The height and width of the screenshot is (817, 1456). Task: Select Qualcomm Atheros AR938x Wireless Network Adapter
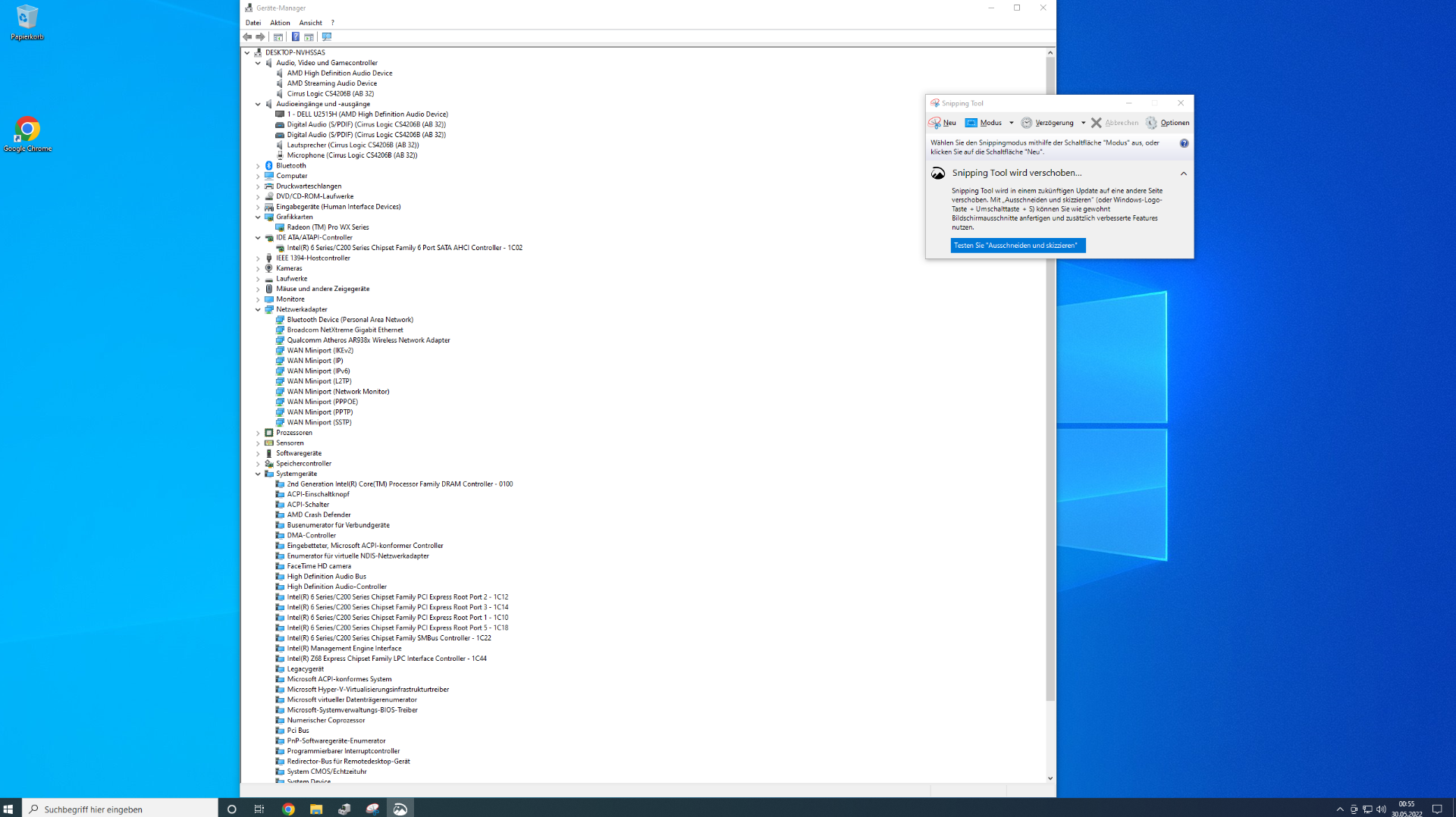pos(369,340)
